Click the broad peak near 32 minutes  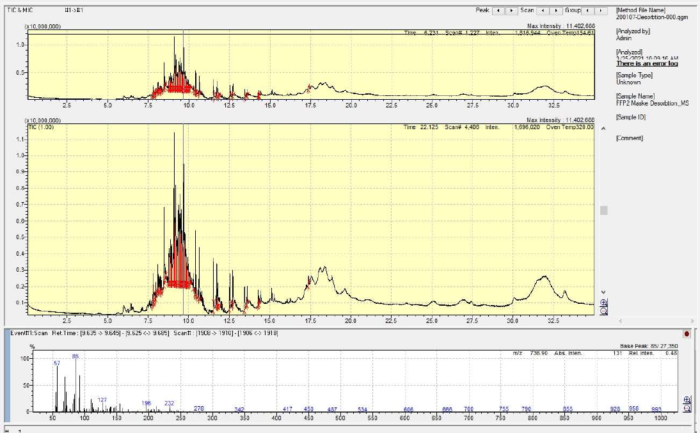(x=544, y=277)
